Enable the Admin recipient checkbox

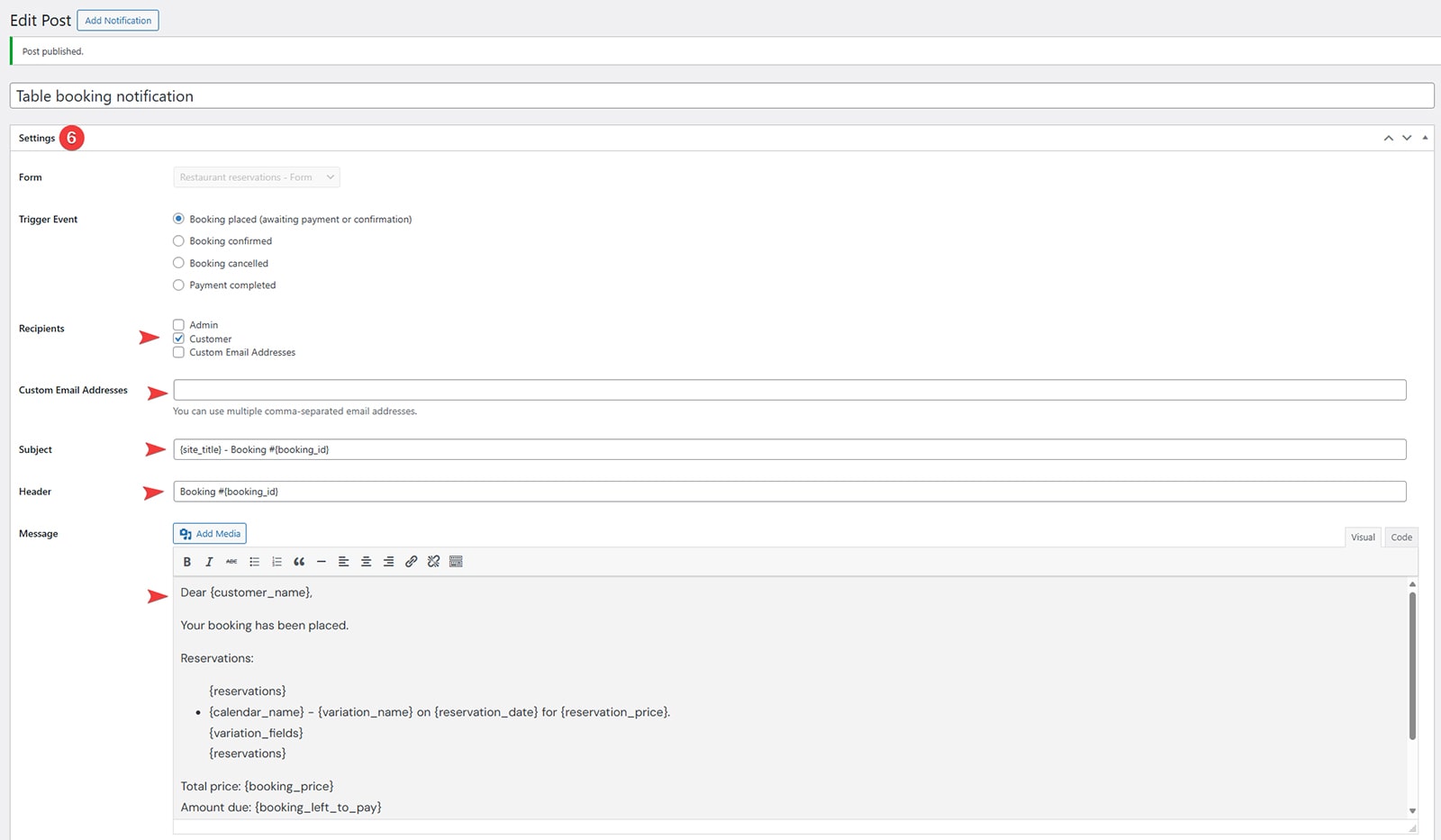coord(178,325)
